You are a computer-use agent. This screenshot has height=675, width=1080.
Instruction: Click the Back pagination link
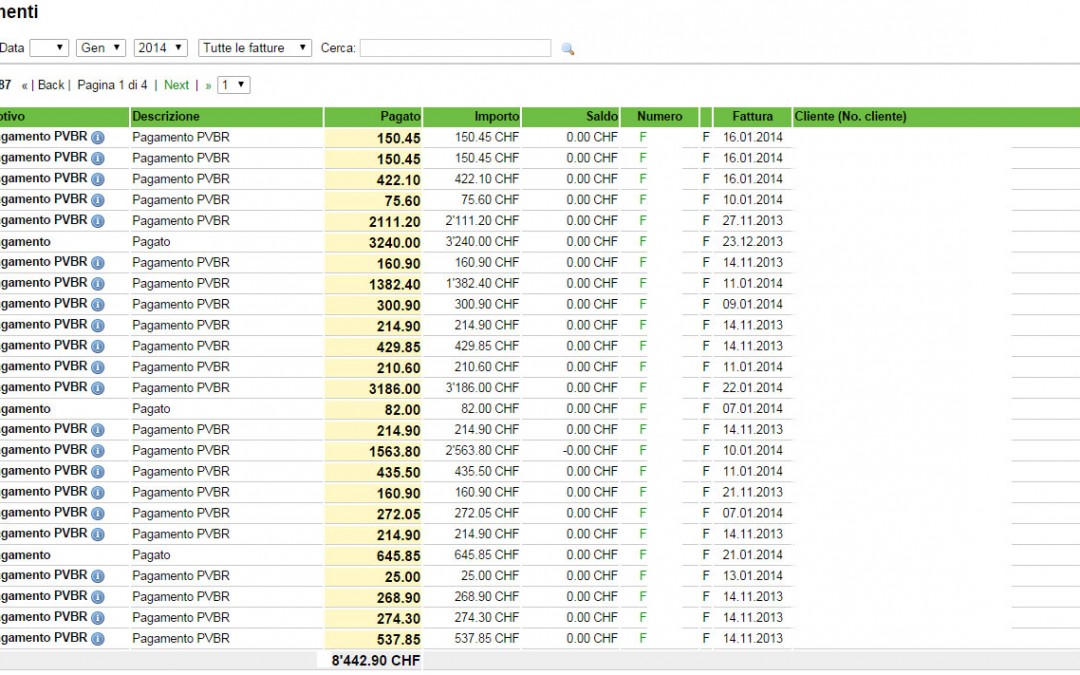coord(51,85)
